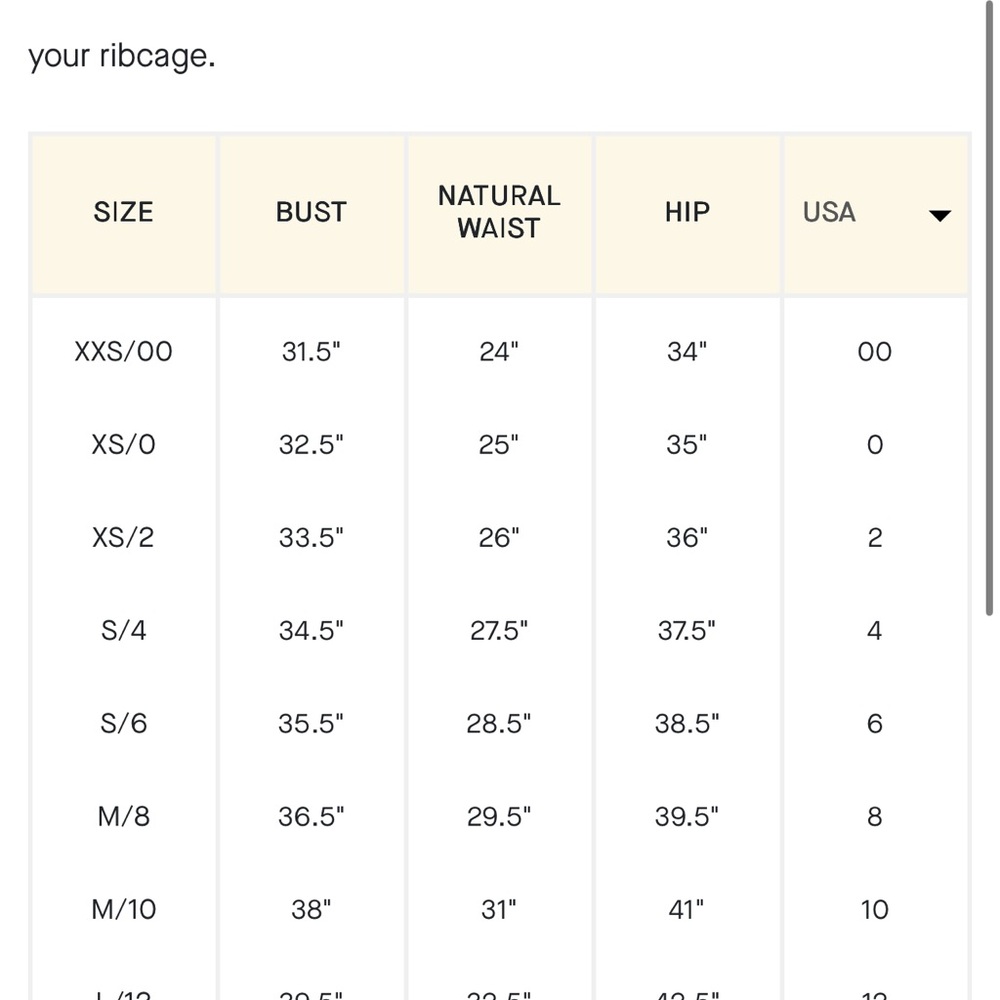Select the 27.5" natural waist value
Viewport: 1000px width, 1000px height.
tap(499, 631)
